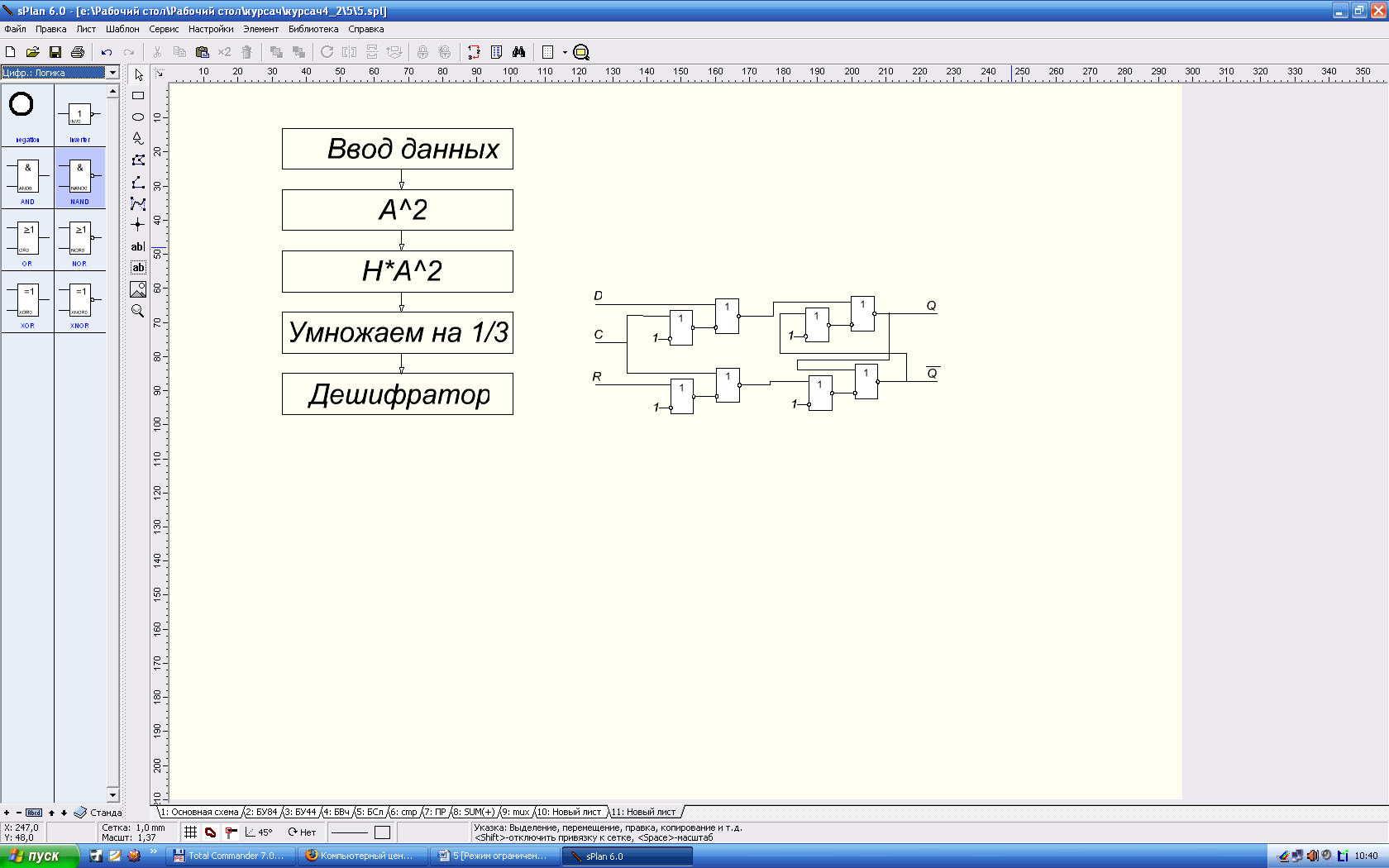Select the Дешифратор block on canvas

(x=398, y=394)
